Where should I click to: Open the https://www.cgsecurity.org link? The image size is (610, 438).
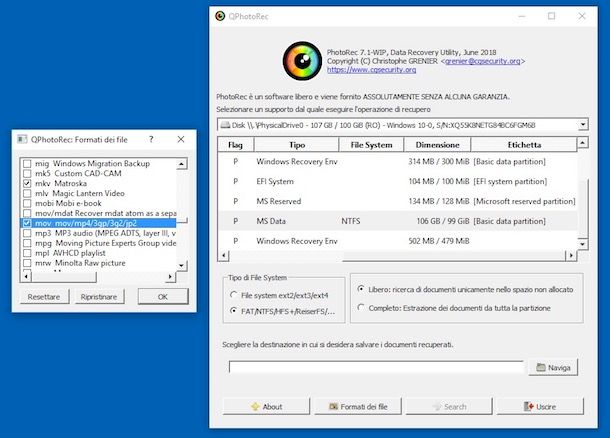[x=372, y=70]
